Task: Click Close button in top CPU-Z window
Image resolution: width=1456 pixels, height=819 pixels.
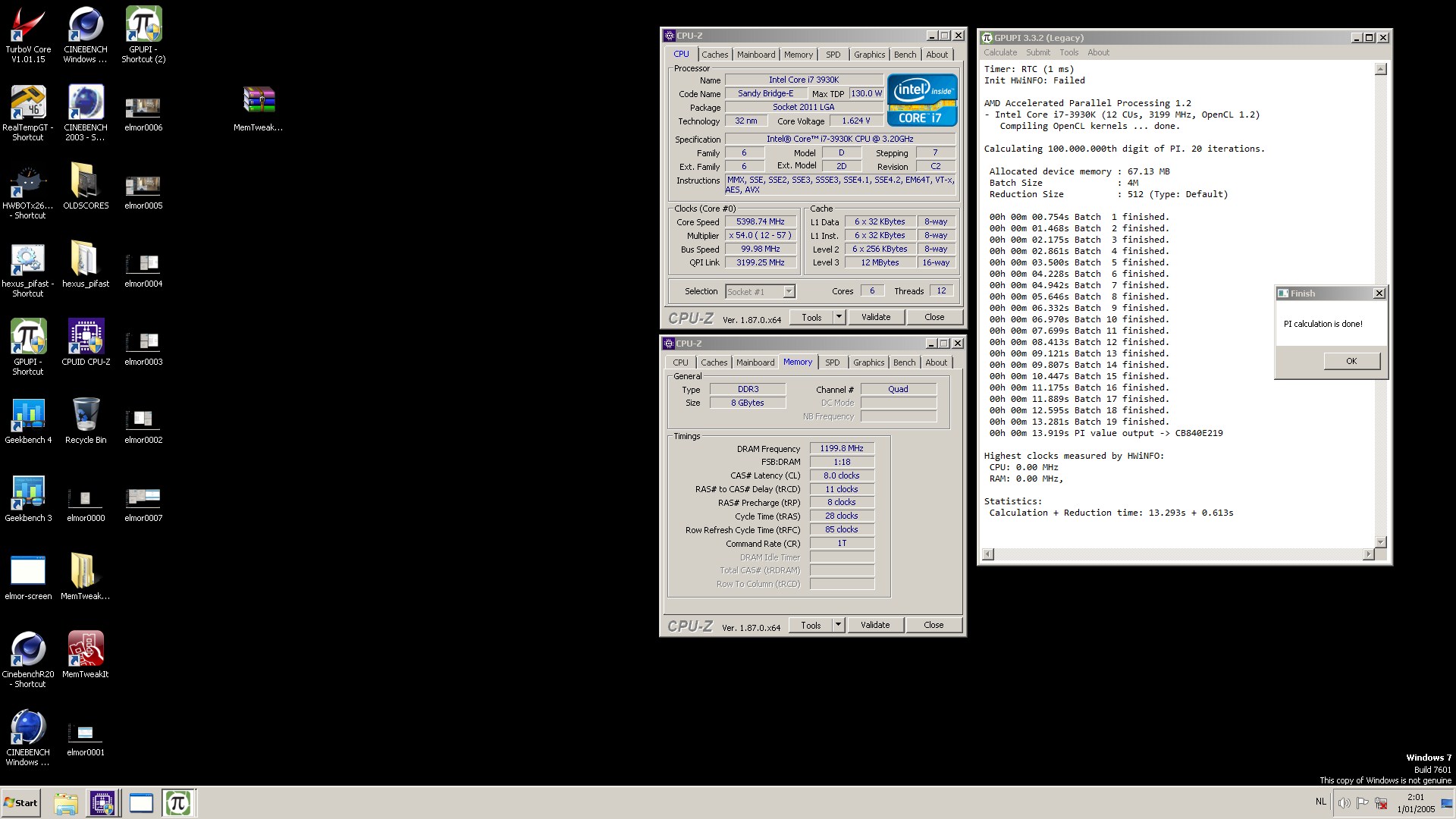Action: pos(934,317)
